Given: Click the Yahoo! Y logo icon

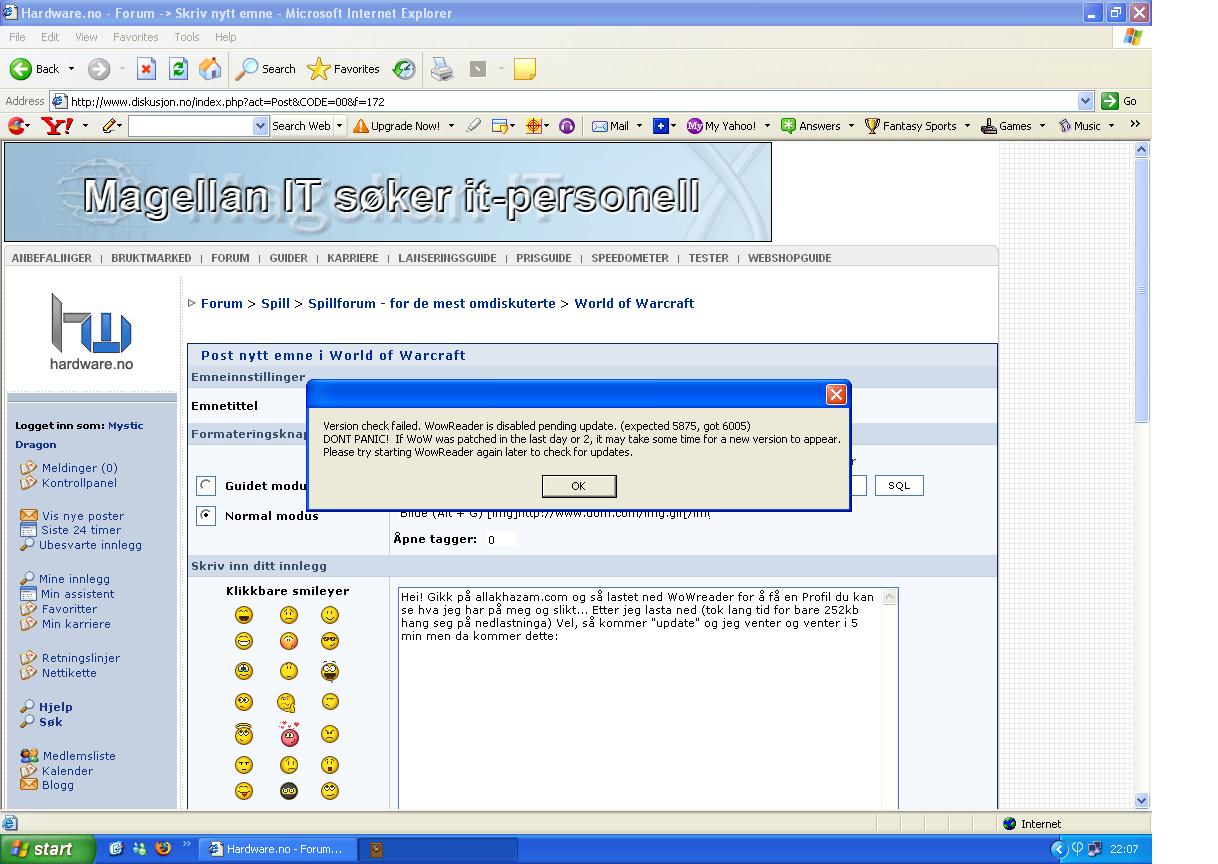Looking at the screenshot, I should point(56,126).
